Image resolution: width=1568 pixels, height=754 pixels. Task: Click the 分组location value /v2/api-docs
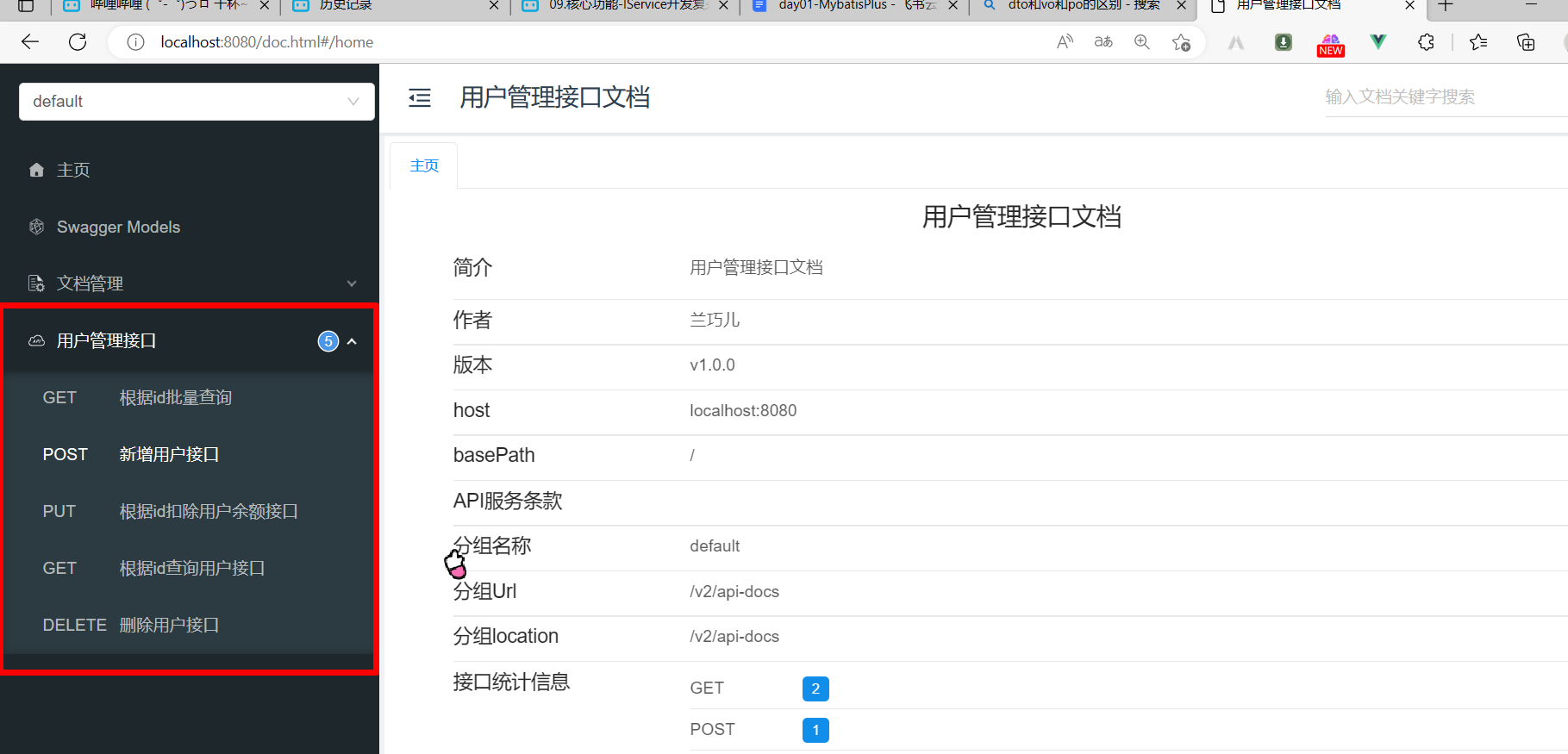(x=734, y=636)
